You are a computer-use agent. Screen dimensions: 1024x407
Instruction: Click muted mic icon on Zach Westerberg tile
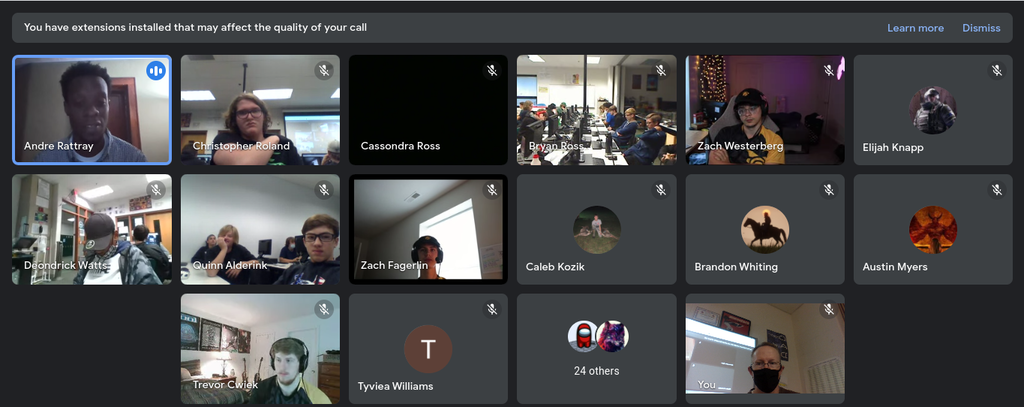829,70
